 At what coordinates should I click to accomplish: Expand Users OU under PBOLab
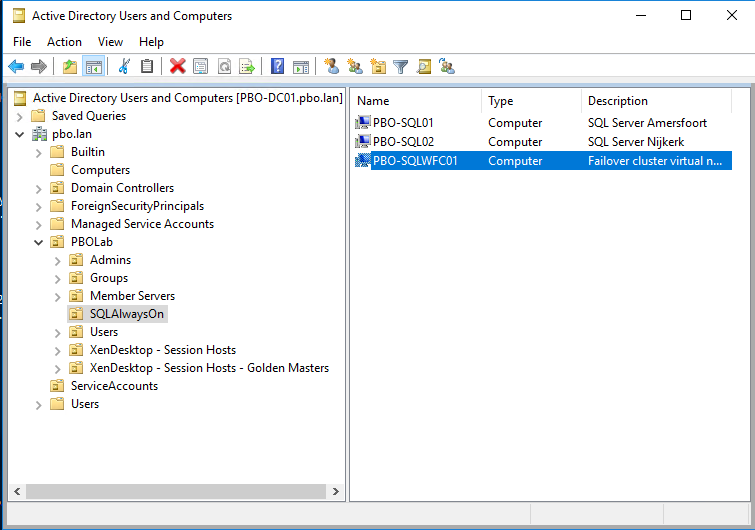click(57, 333)
